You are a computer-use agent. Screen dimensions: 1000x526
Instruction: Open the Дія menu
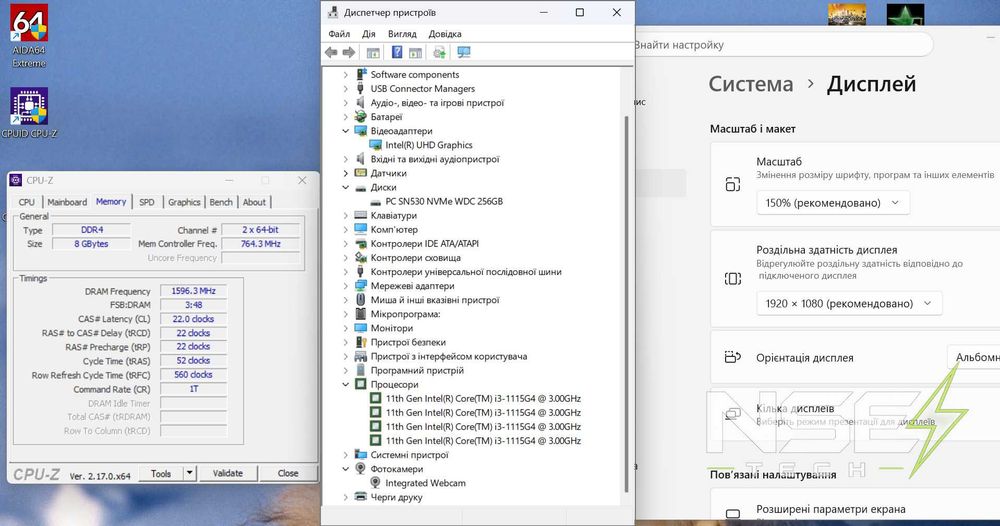pyautogui.click(x=369, y=34)
